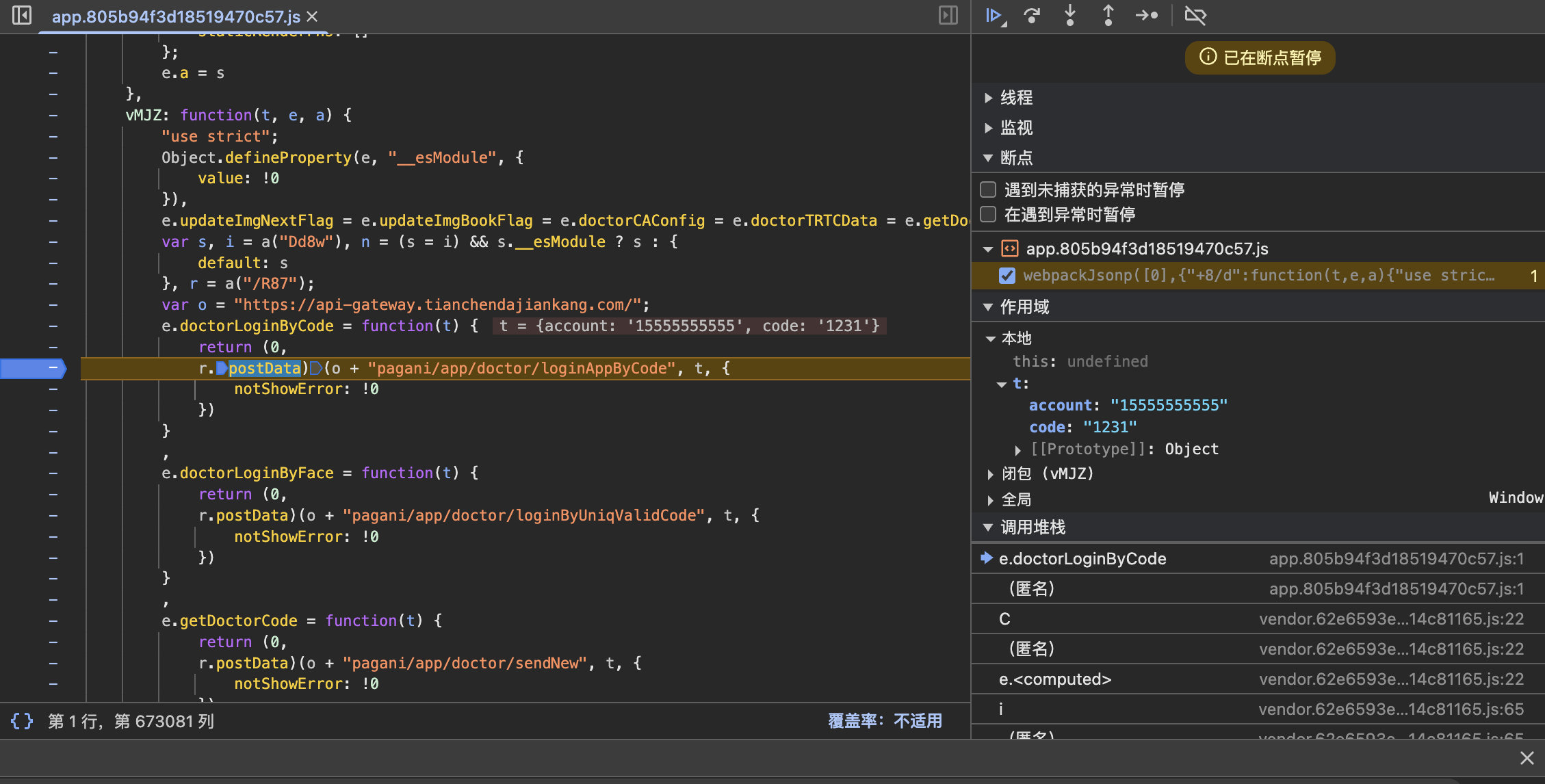
Task: Step into next function call
Action: (1070, 15)
